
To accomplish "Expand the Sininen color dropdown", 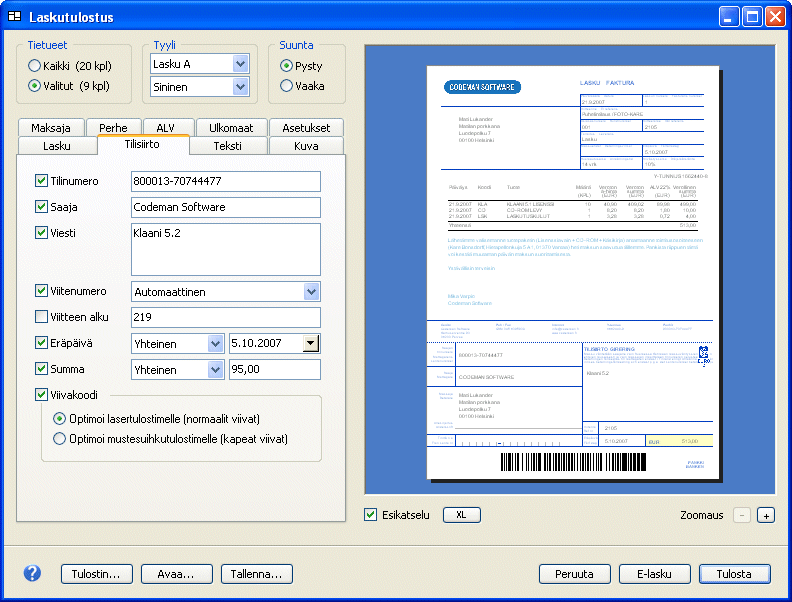I will (x=239, y=87).
